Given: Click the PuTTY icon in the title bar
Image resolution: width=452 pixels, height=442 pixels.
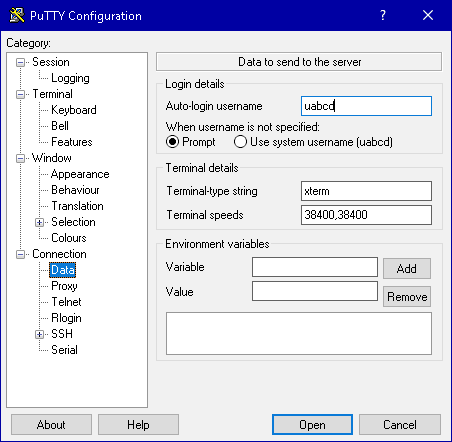Looking at the screenshot, I should coord(17,15).
